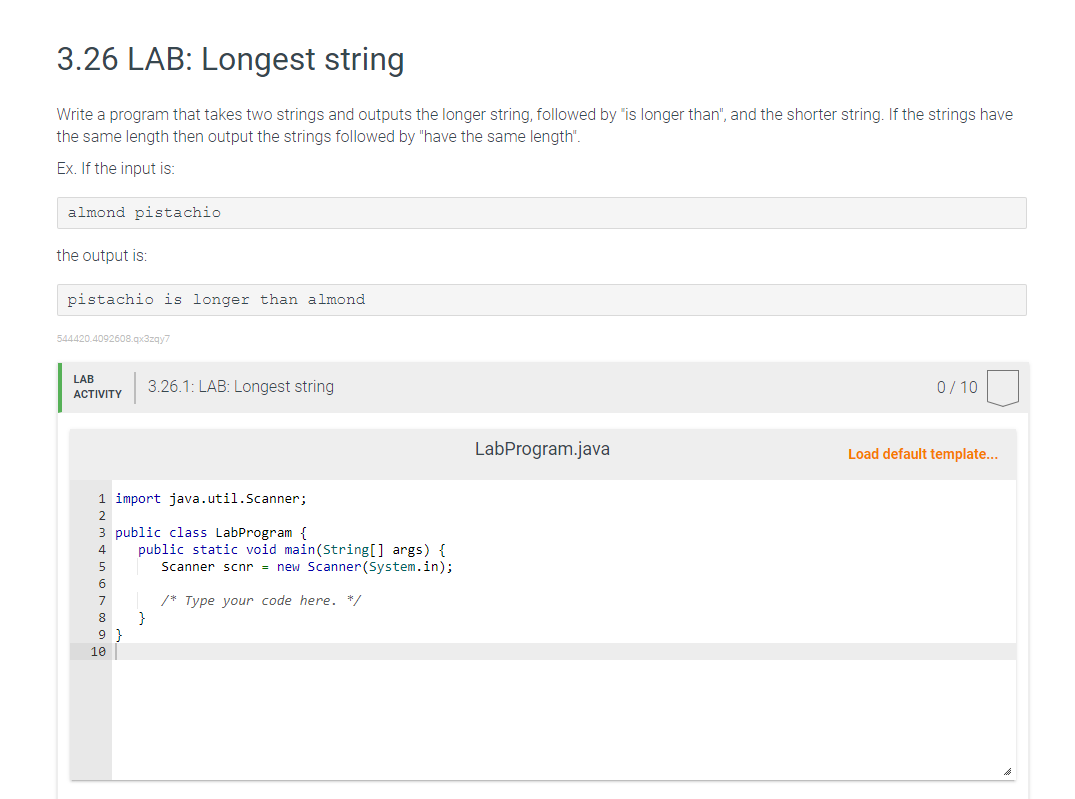The width and height of the screenshot is (1075, 799).
Task: Click the 'public static void main' line
Action: [x=291, y=550]
